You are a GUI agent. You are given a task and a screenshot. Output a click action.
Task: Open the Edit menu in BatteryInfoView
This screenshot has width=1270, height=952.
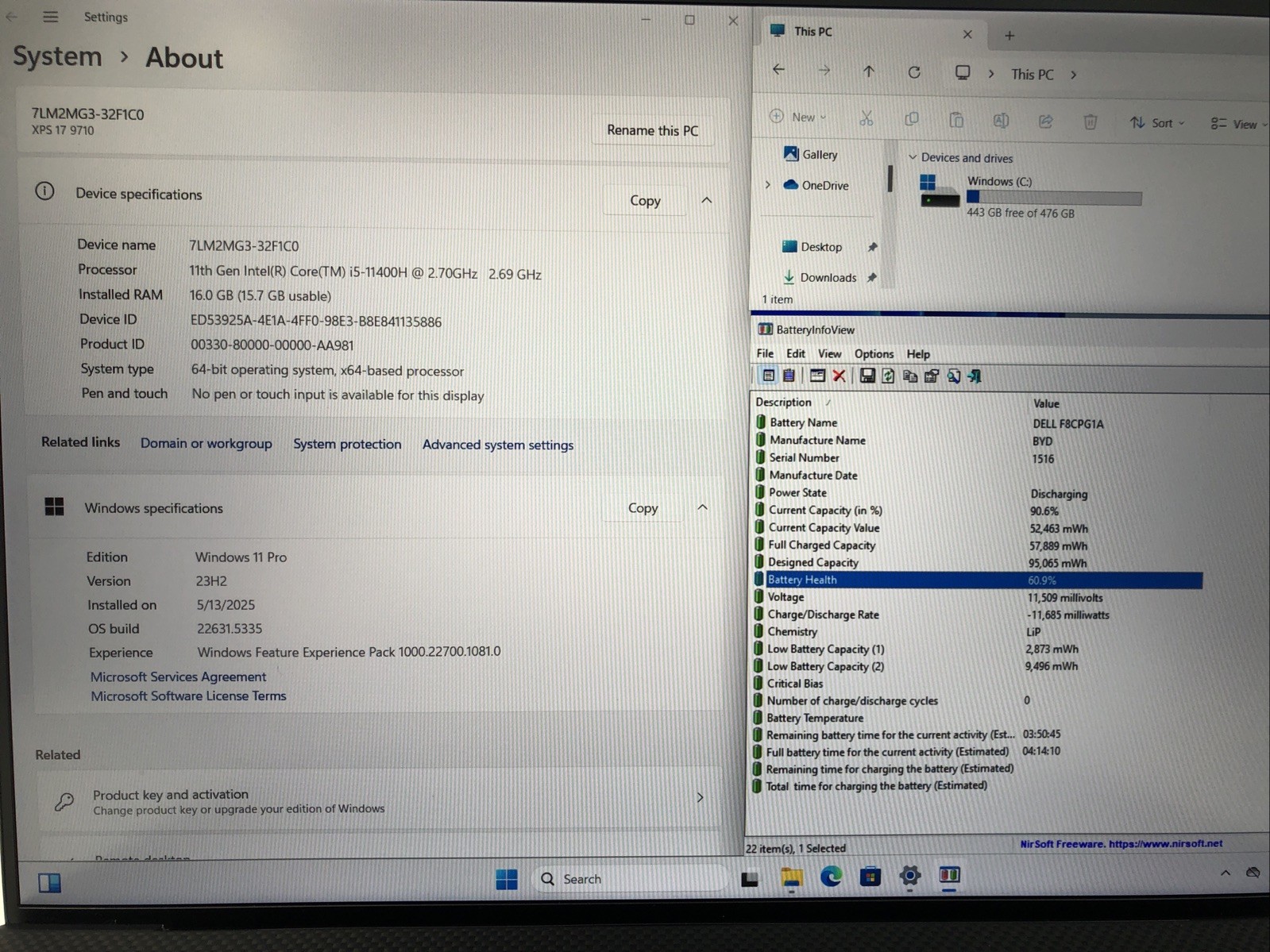(x=795, y=353)
